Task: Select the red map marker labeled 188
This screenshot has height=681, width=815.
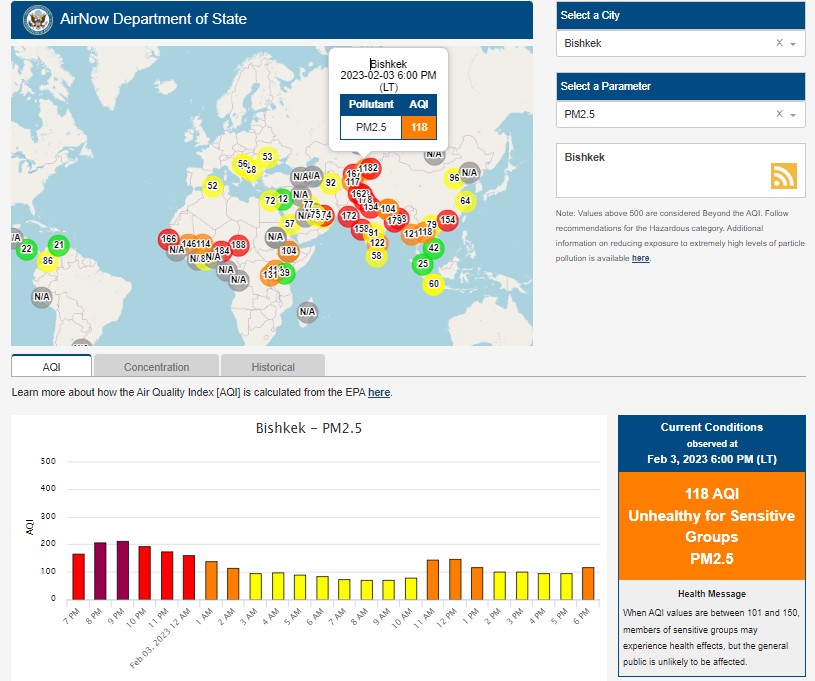Action: 238,245
